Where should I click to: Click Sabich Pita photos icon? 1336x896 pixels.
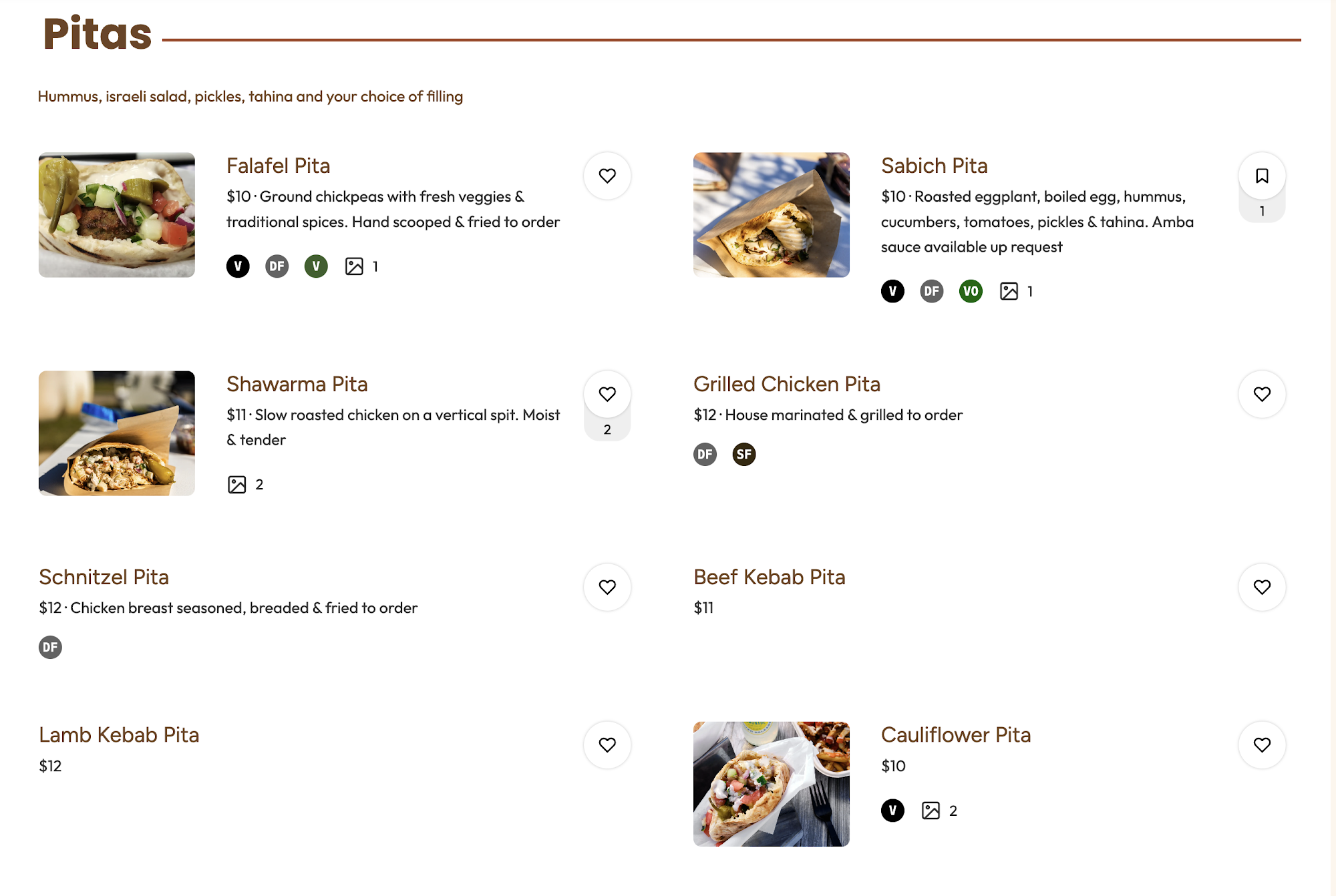pos(1009,291)
